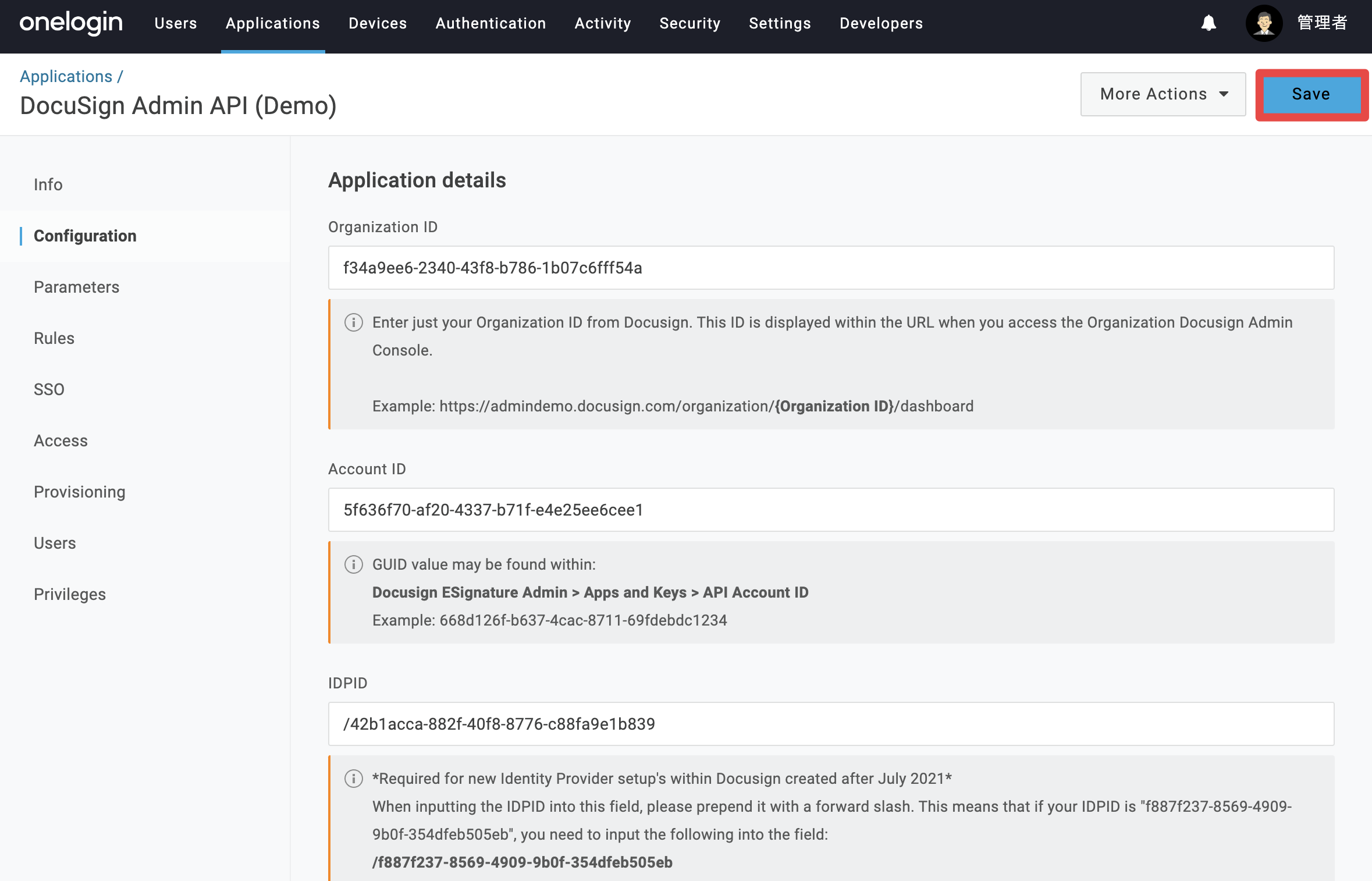Open the Authentication top menu
Screen dimensions: 1372x881
490,23
